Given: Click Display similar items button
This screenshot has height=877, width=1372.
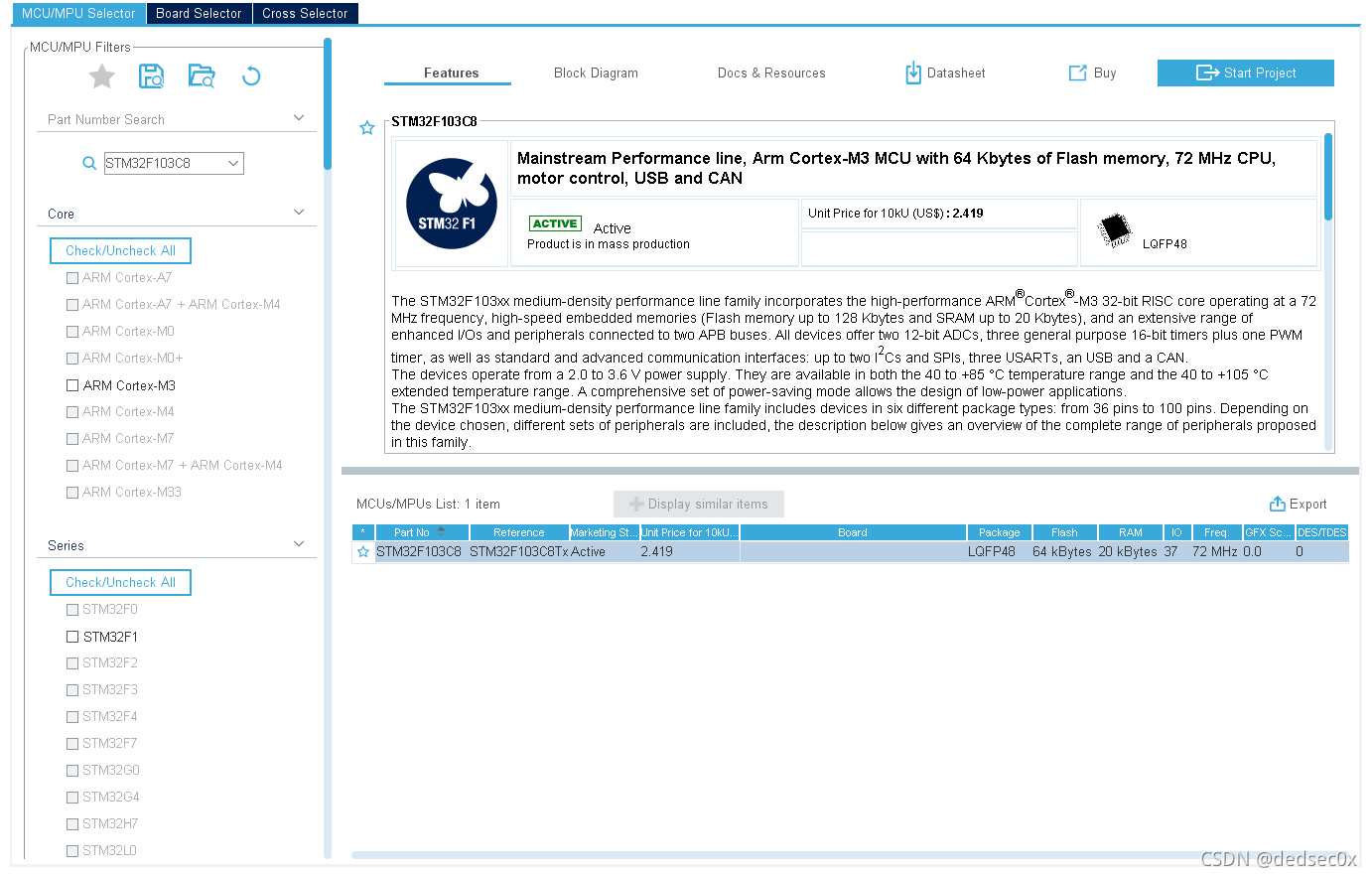Looking at the screenshot, I should click(699, 504).
